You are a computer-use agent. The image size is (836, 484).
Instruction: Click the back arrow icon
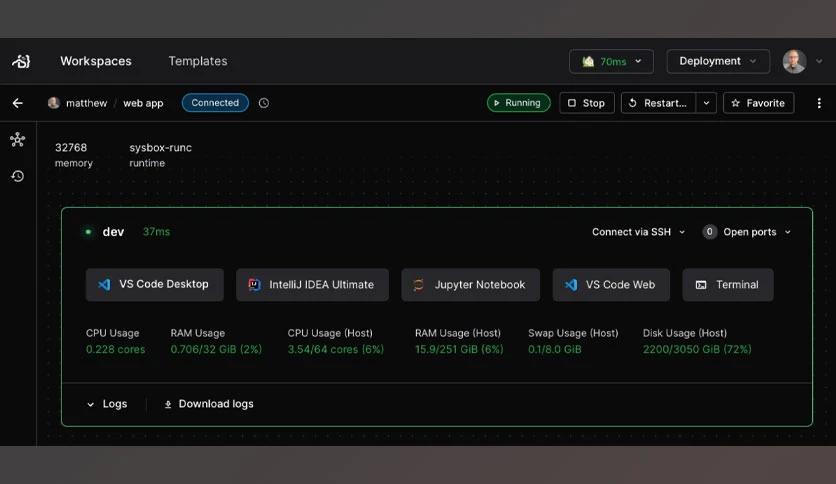[x=17, y=103]
